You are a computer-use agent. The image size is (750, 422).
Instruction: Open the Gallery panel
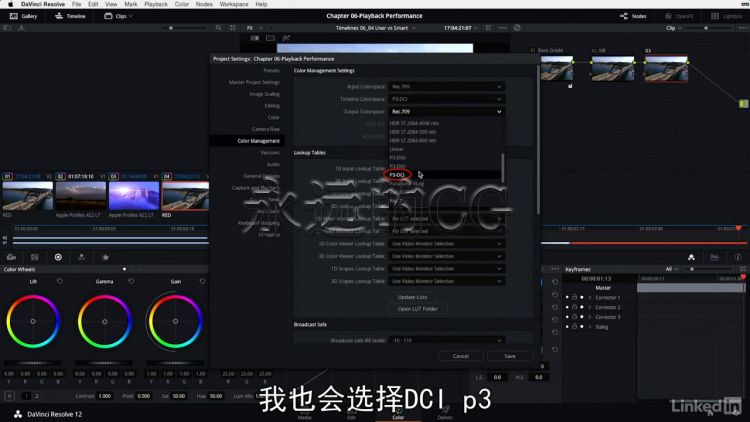click(23, 16)
